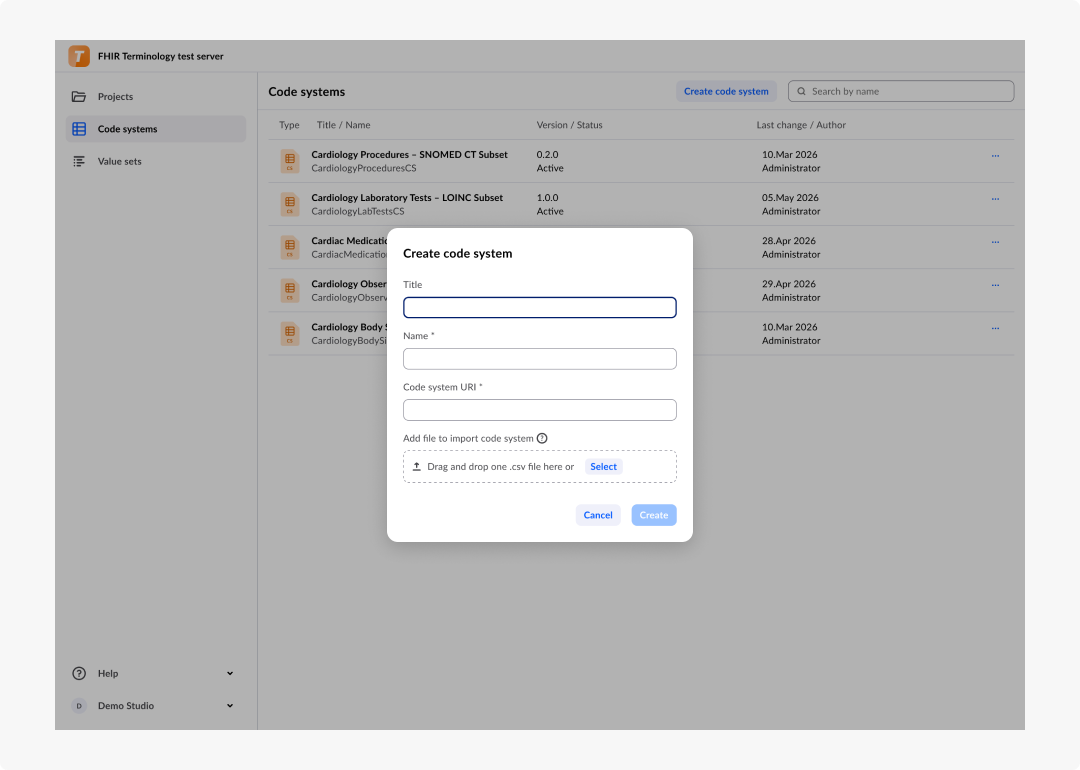Click Cardiology Procedures – SNOMED CT Subset title
Screen dimensions: 1080x770
click(x=409, y=154)
